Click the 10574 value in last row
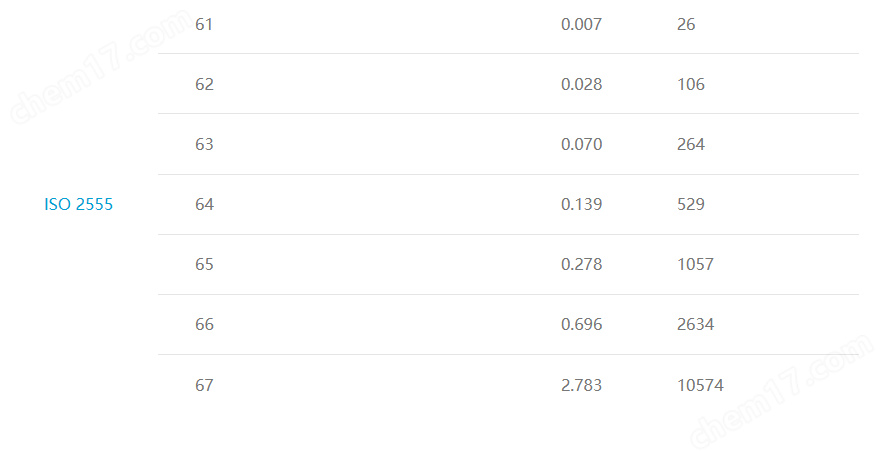 (x=700, y=385)
